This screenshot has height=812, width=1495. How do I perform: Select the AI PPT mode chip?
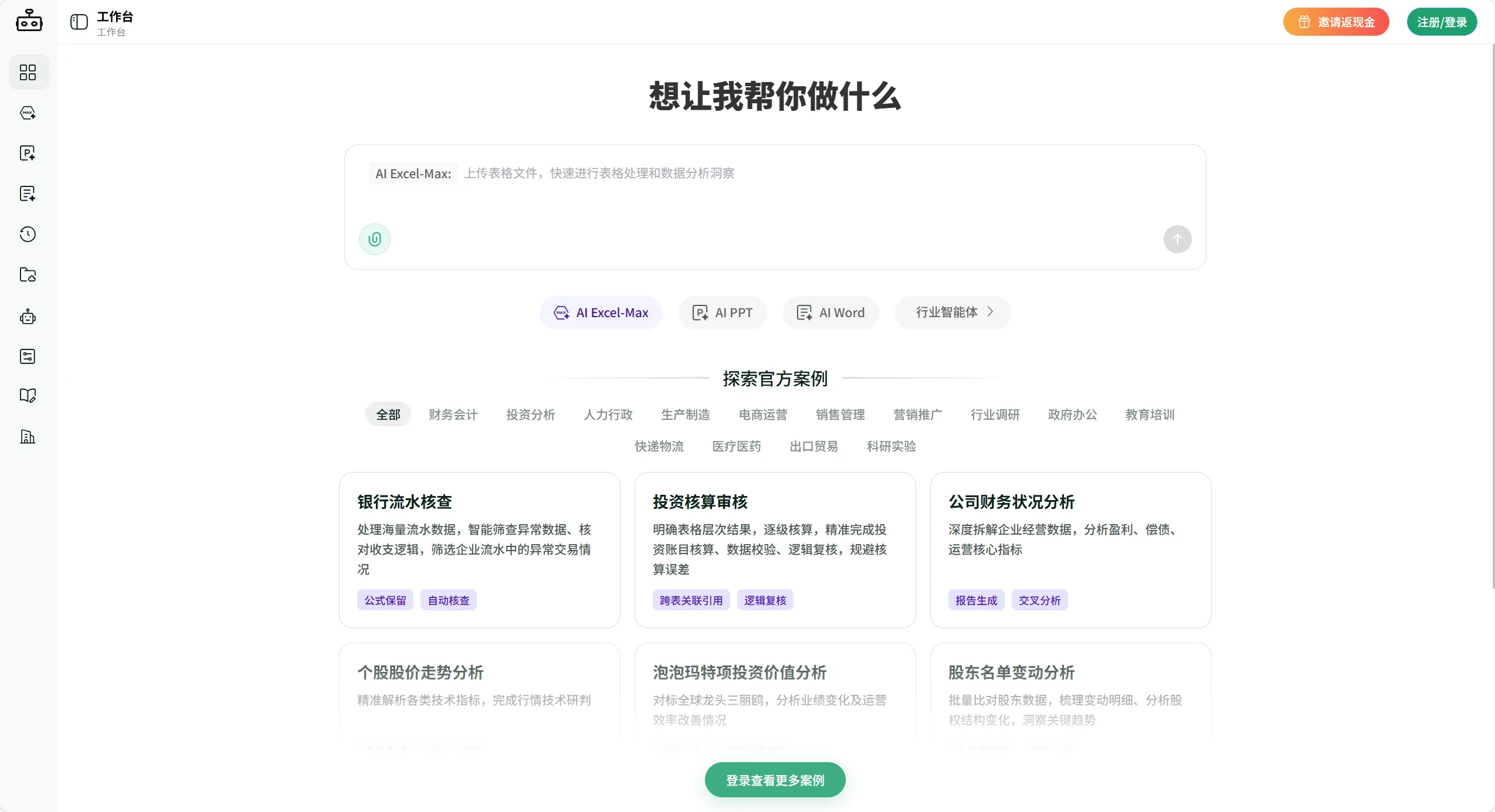coord(723,312)
